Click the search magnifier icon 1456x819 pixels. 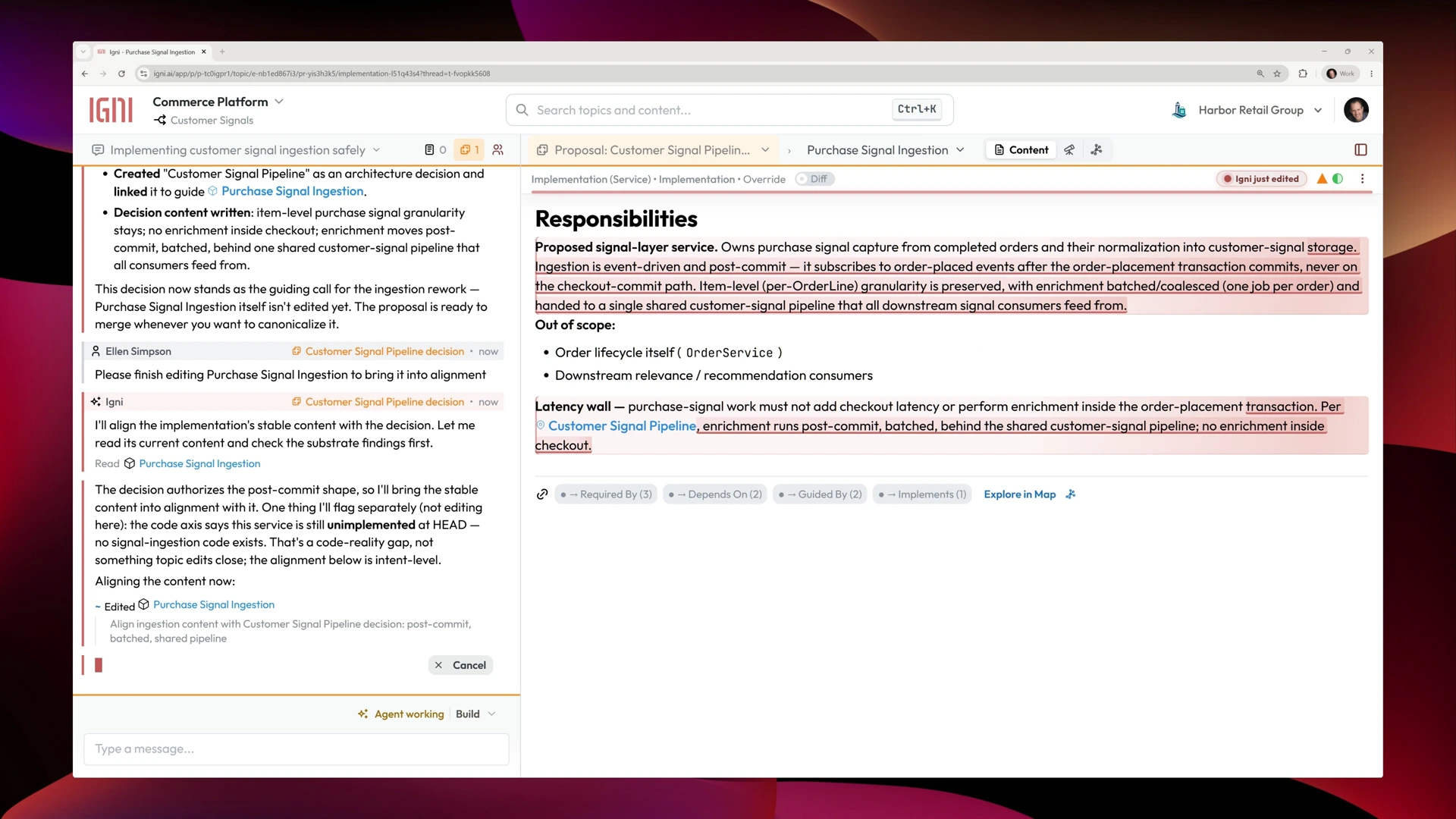click(522, 110)
